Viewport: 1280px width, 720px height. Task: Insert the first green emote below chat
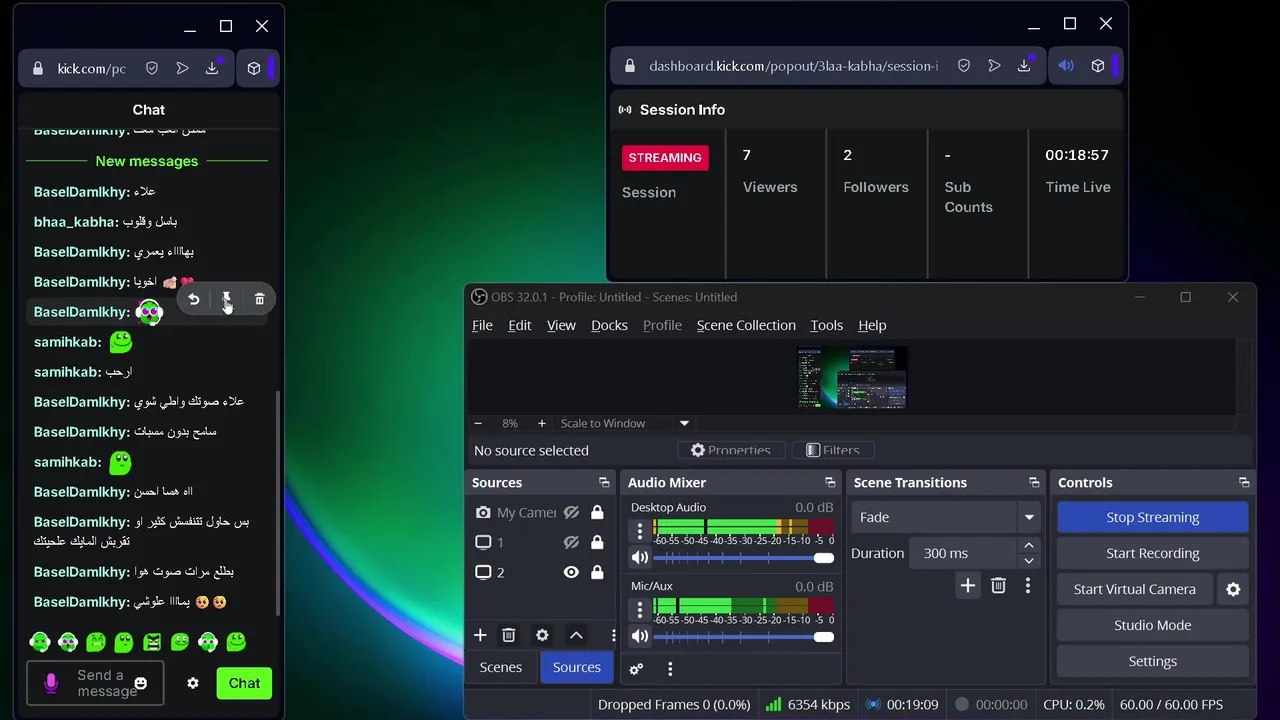[x=40, y=642]
